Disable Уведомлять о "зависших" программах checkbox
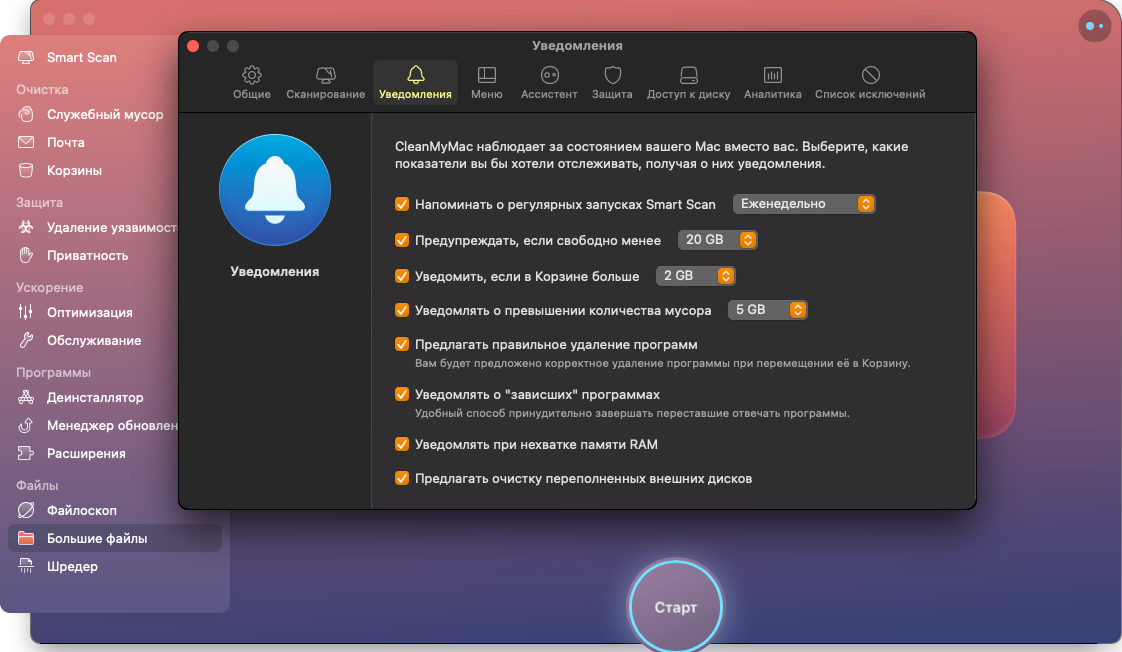 click(x=402, y=395)
